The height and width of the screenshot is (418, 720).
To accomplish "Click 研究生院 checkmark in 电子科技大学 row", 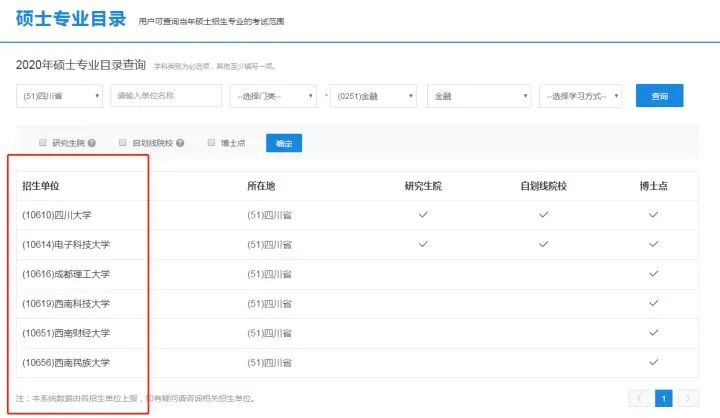I will pos(423,244).
